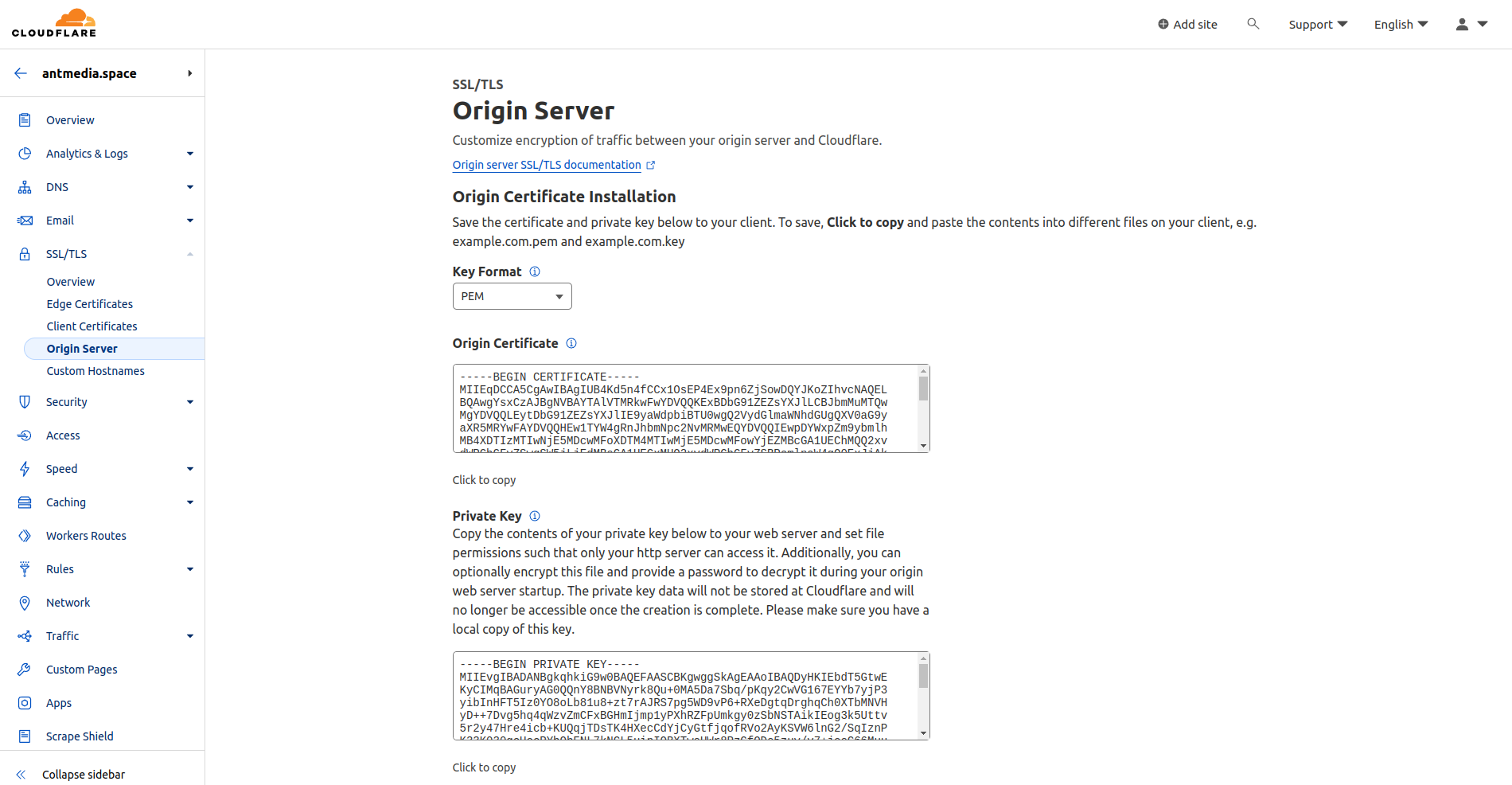Viewport: 1512px width, 785px height.
Task: Click the Custom Pages wrench icon
Action: click(x=25, y=670)
